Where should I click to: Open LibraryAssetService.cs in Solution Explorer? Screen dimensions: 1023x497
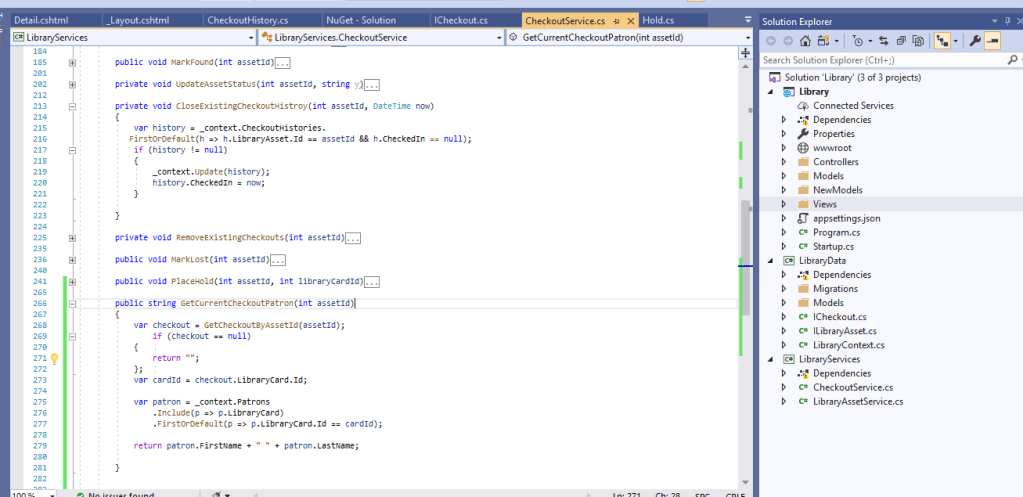coord(857,401)
